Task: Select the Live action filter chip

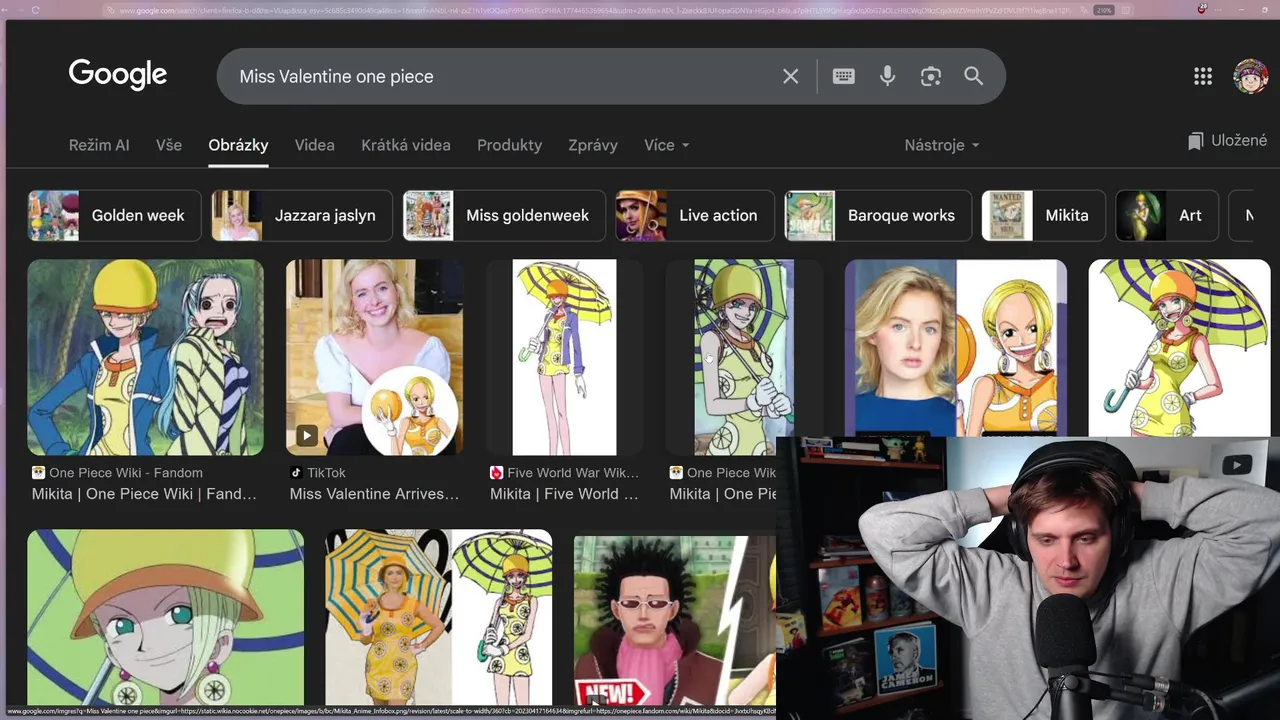Action: [x=695, y=215]
